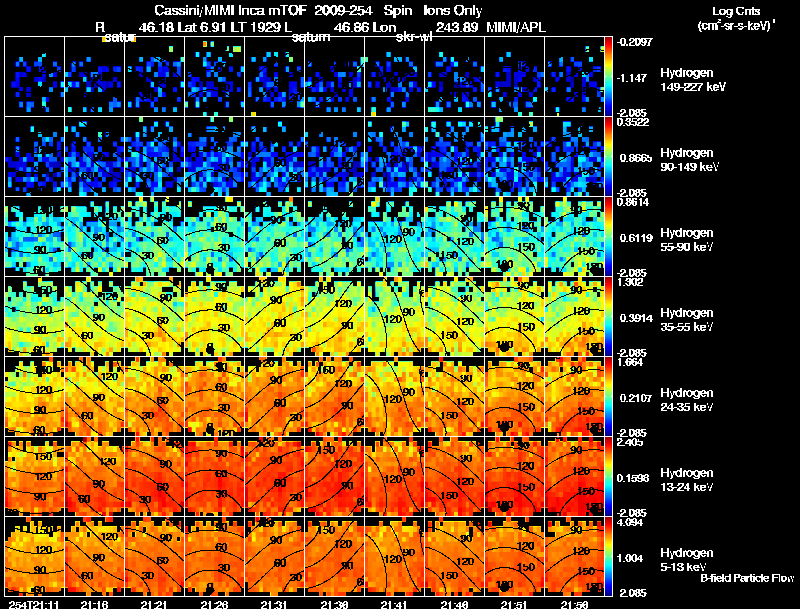Click the 'Hydrogen 24-35 keV' label
Image resolution: width=800 pixels, height=609 pixels.
[x=686, y=400]
